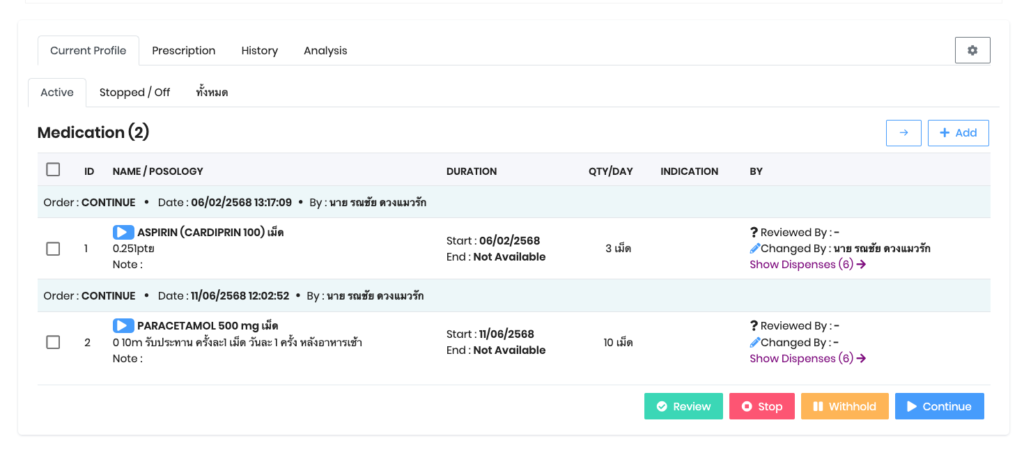1024x464 pixels.
Task: Click the blue play icon beside PARACETAMOL
Action: 123,326
